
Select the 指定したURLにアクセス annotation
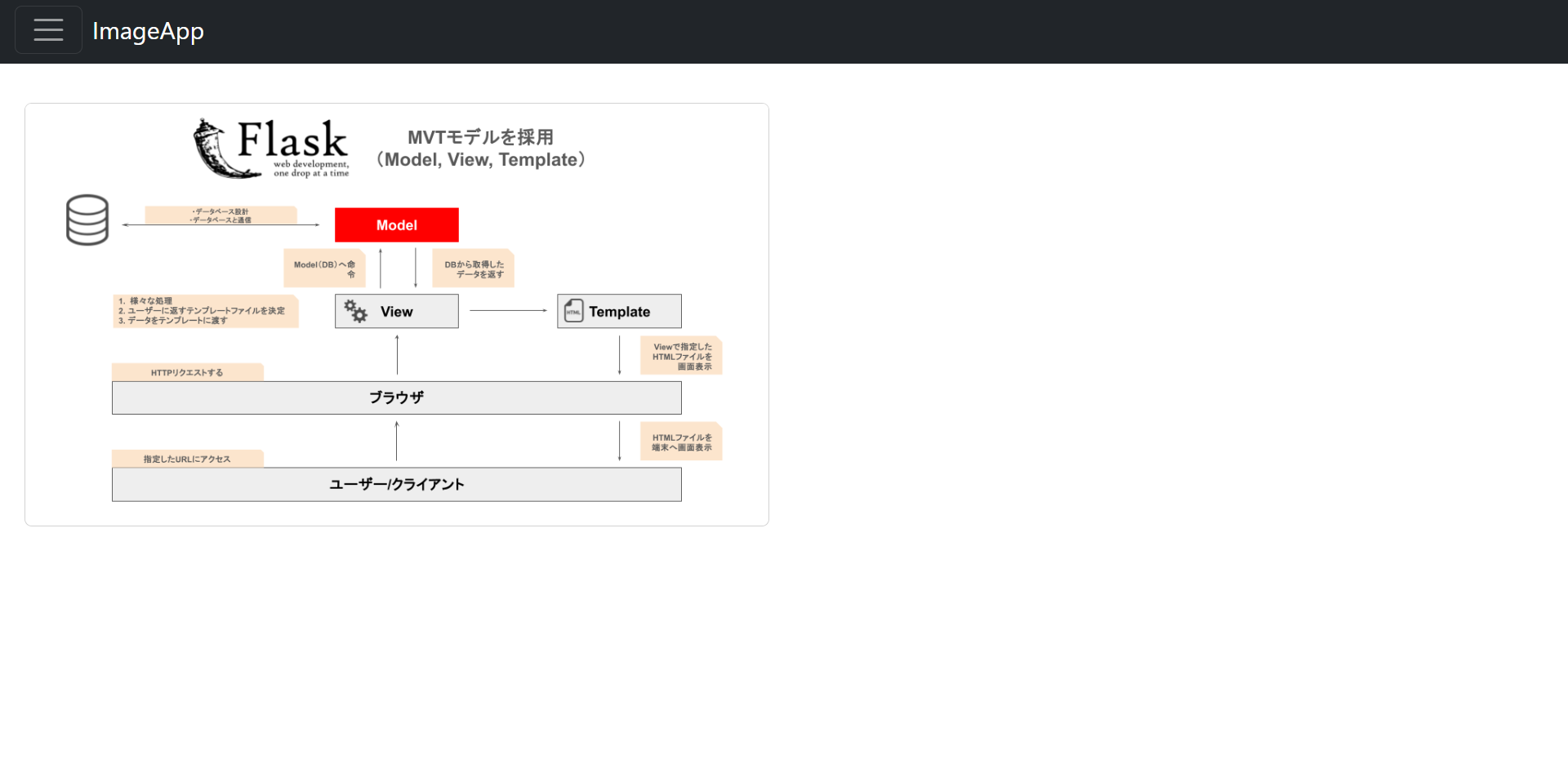coord(187,458)
